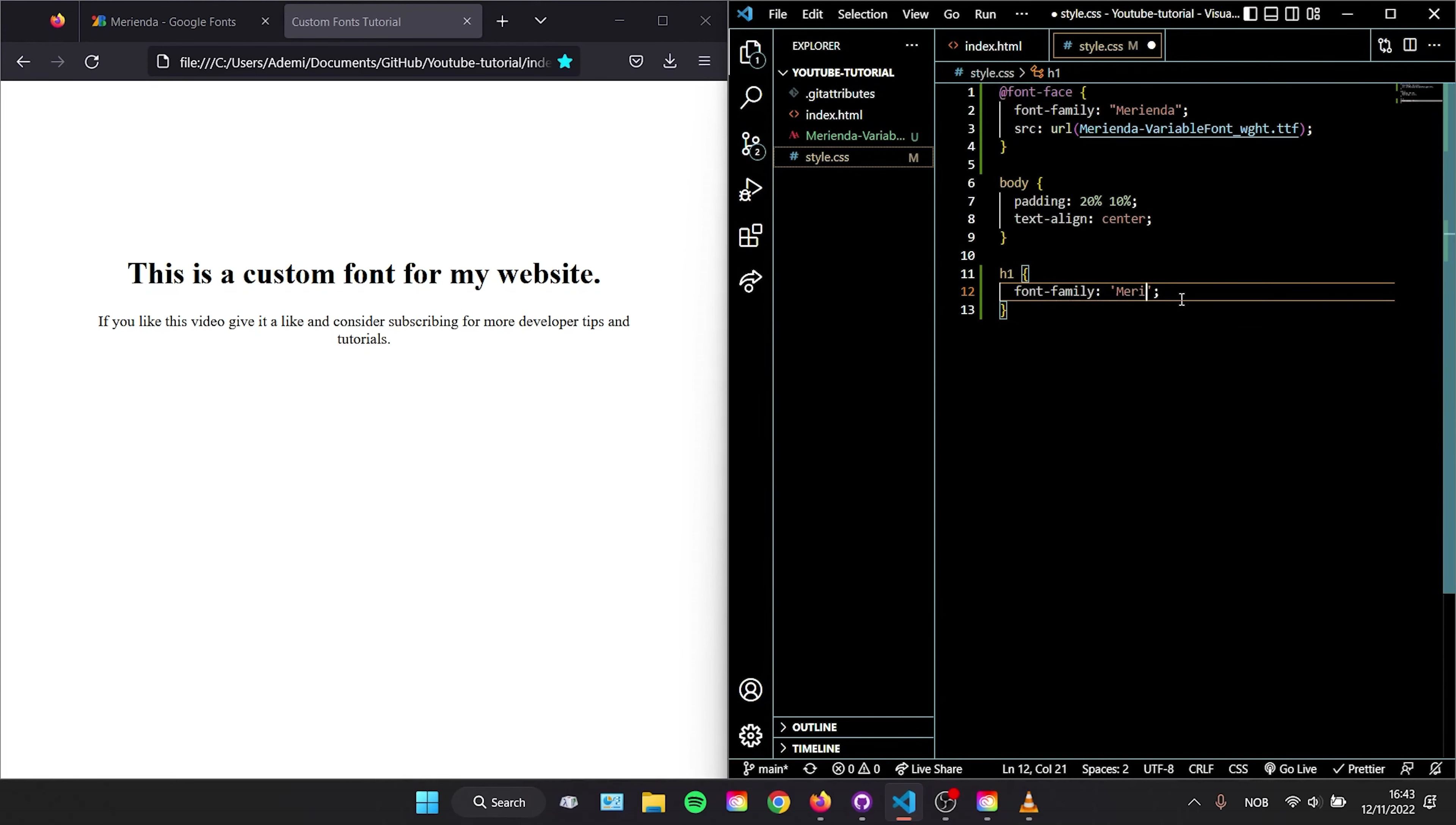
Task: Toggle the Primary Side Bar layout
Action: 1250,14
